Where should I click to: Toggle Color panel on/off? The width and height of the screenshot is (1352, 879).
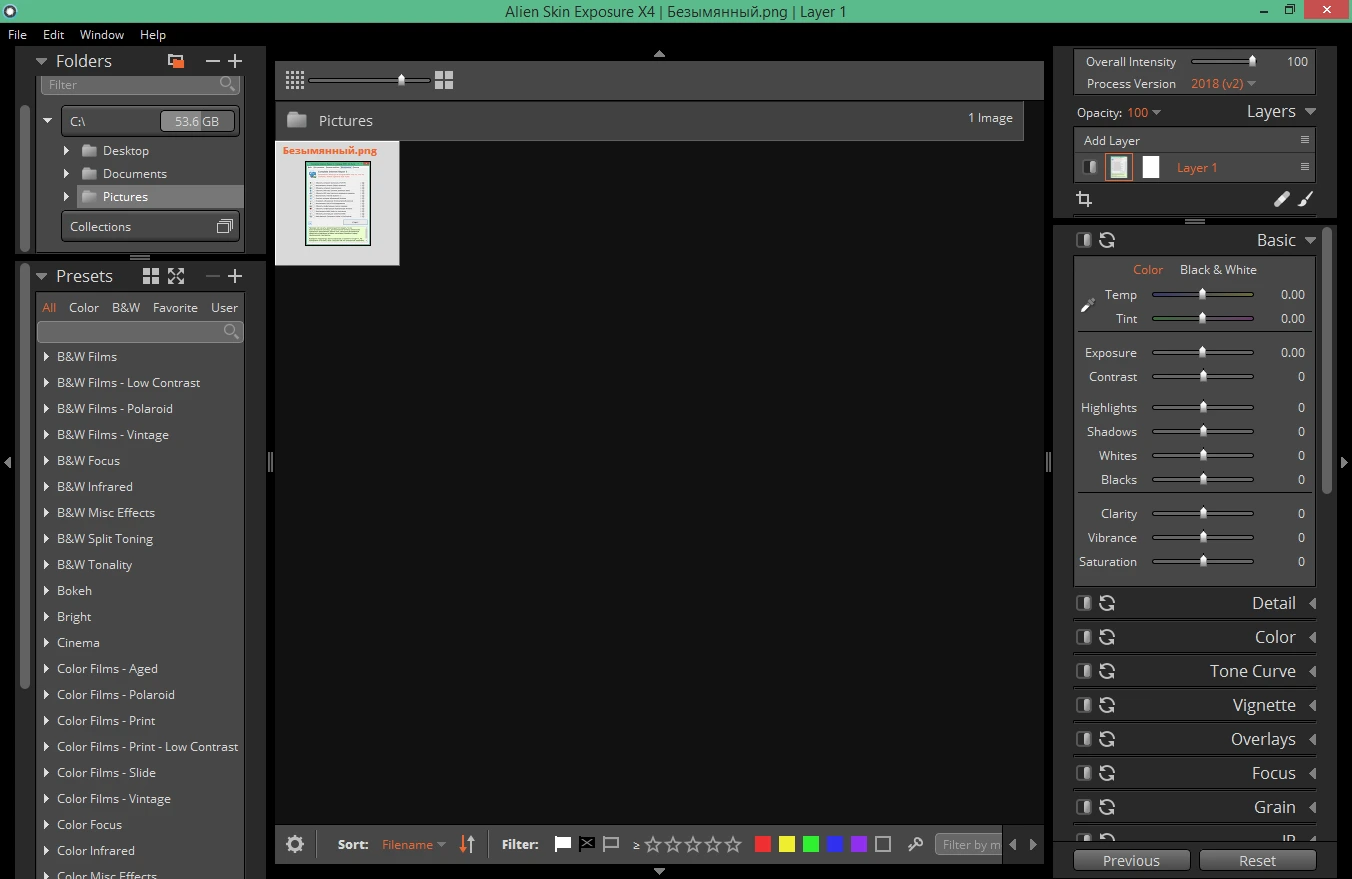click(1083, 637)
